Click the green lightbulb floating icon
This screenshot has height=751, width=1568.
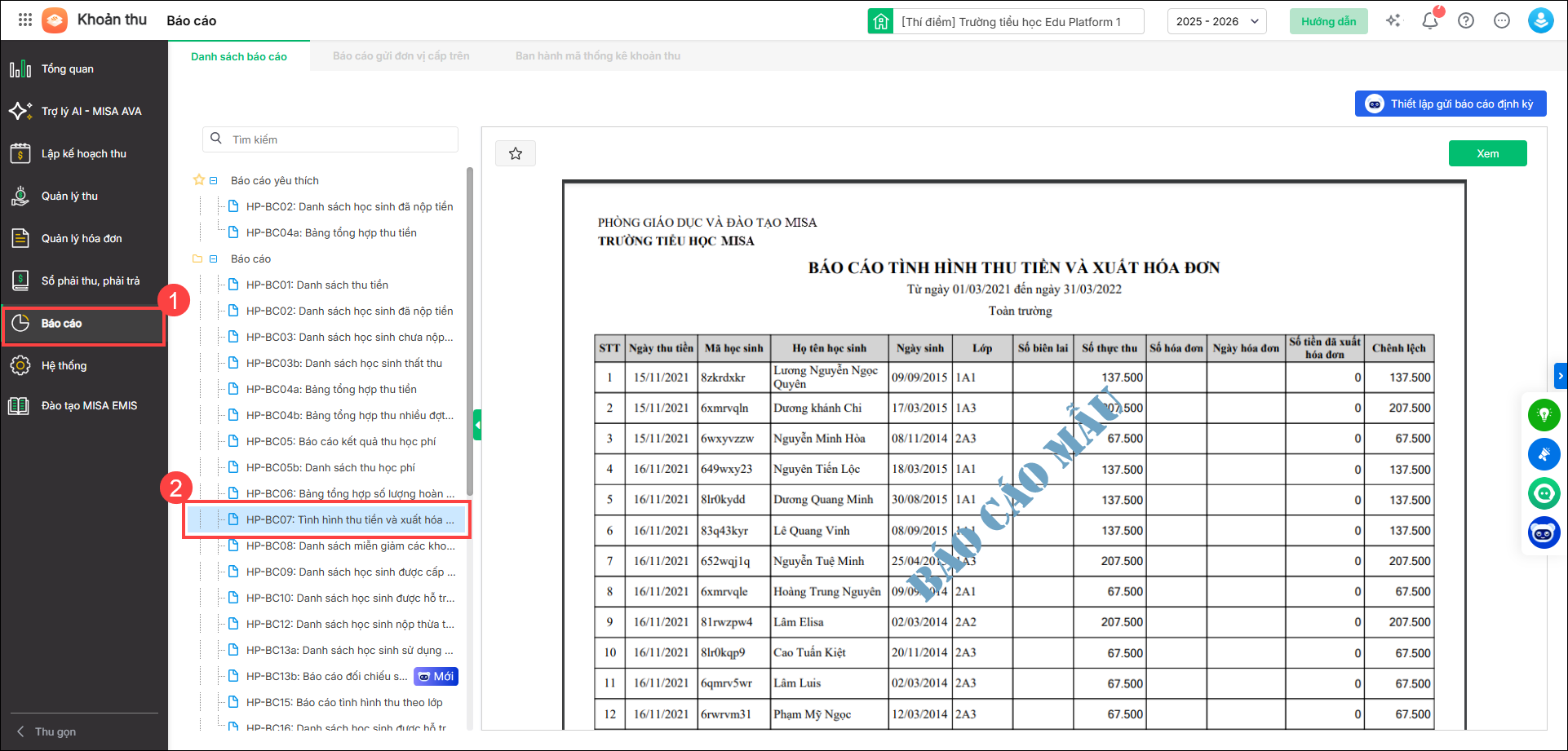click(x=1544, y=415)
